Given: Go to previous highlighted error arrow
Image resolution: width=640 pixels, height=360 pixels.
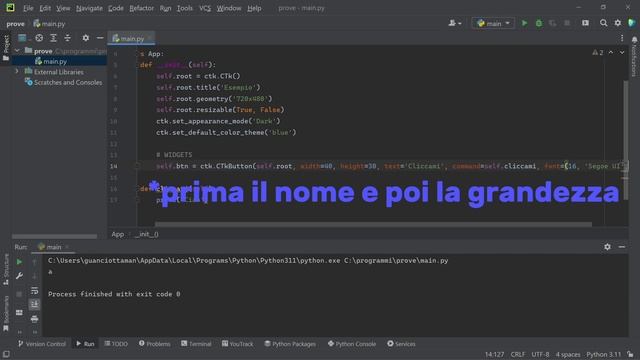Looking at the screenshot, I should (611, 53).
